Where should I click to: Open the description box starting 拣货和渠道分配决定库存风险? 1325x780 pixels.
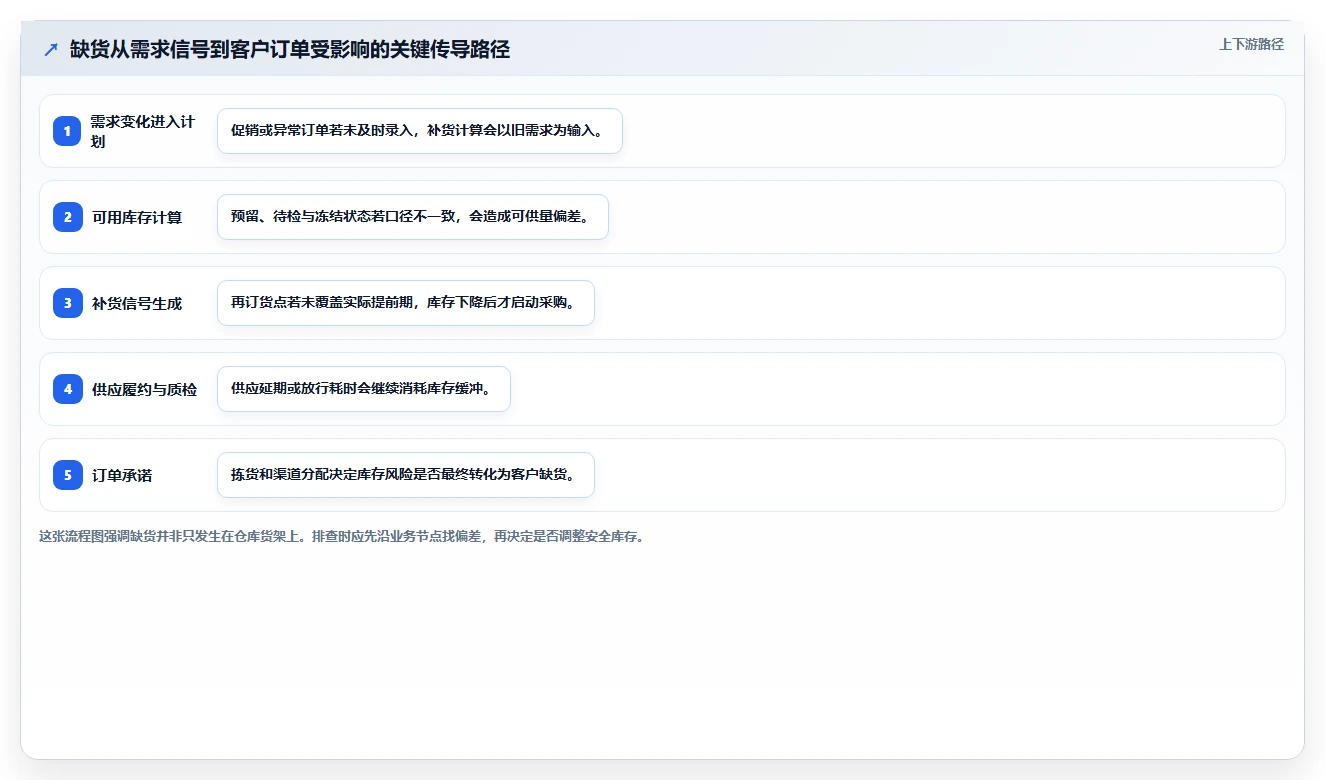(x=406, y=475)
